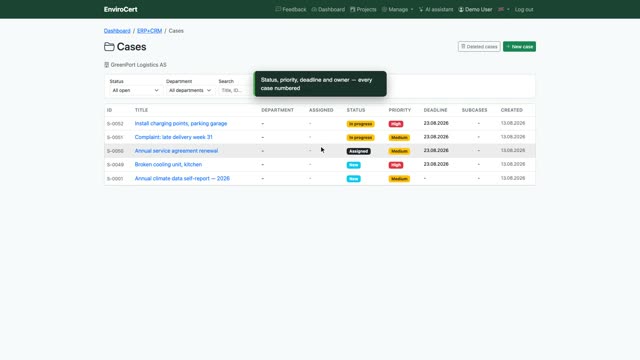Screen dimensions: 640x360
Task: Open case Annual service agreement renewal
Action: click(176, 151)
